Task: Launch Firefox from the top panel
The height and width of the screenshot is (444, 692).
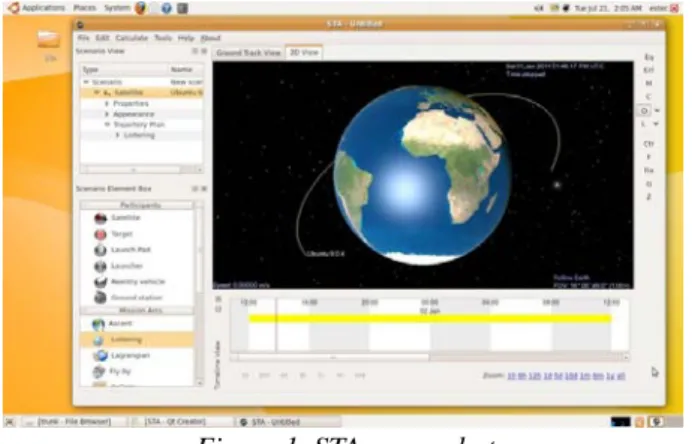Action: pos(140,8)
